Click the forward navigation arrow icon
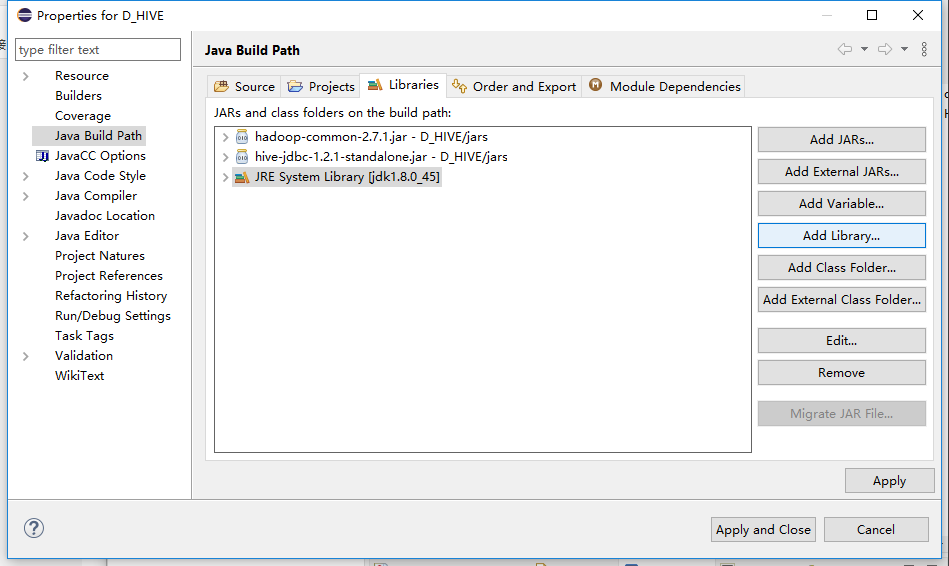 pyautogui.click(x=885, y=49)
